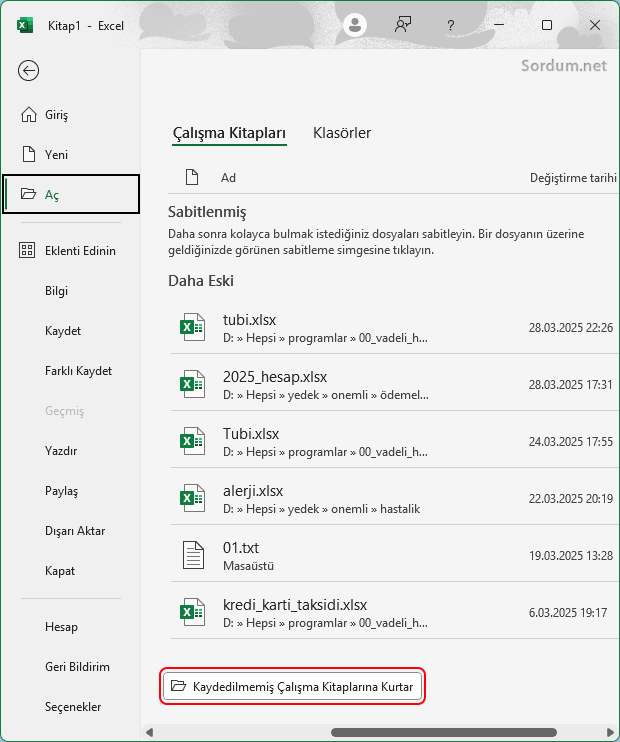Click the file type icon column header
Image resolution: width=620 pixels, height=742 pixels.
point(192,177)
